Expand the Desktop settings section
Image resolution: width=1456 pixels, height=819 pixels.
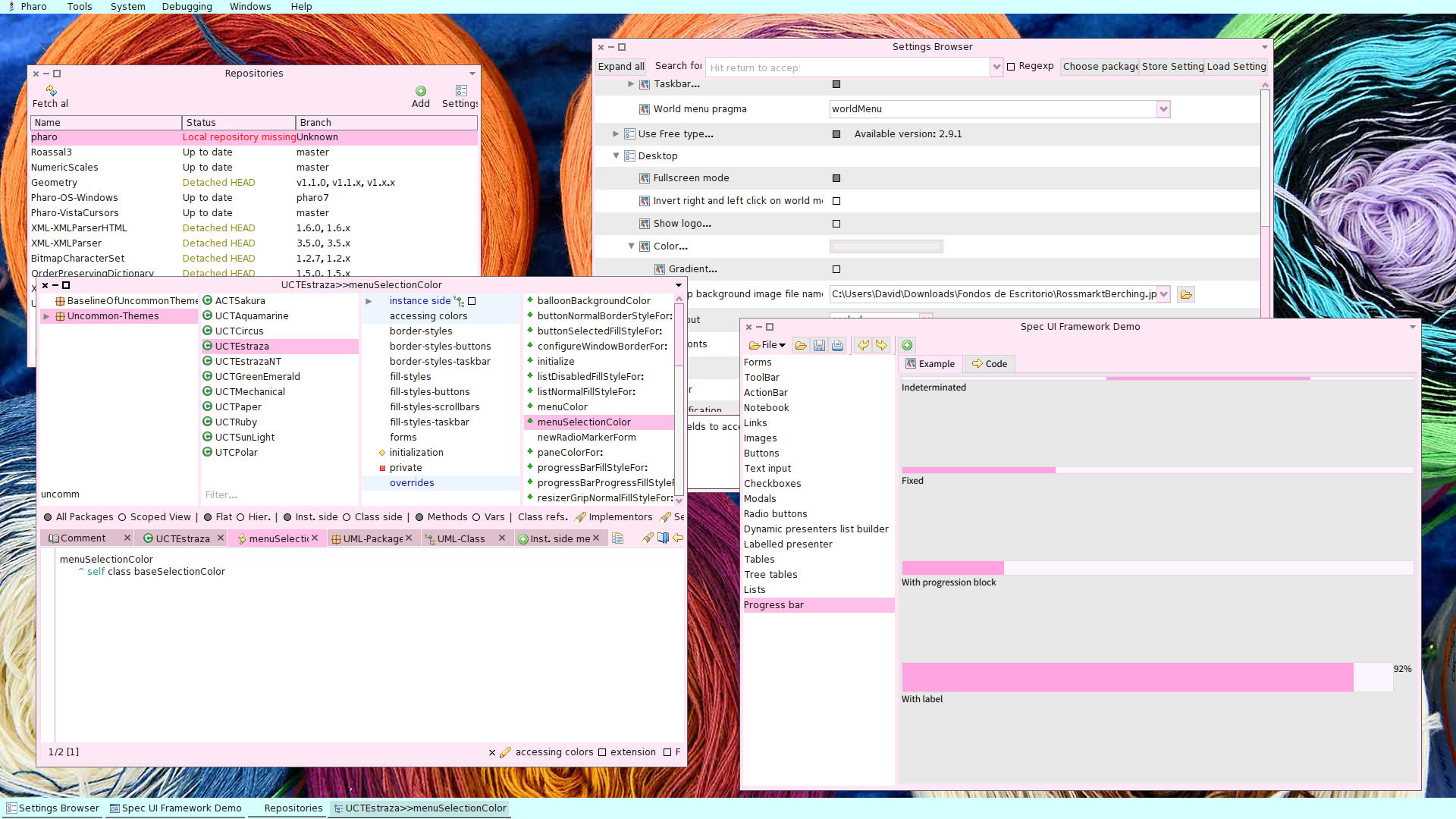617,155
